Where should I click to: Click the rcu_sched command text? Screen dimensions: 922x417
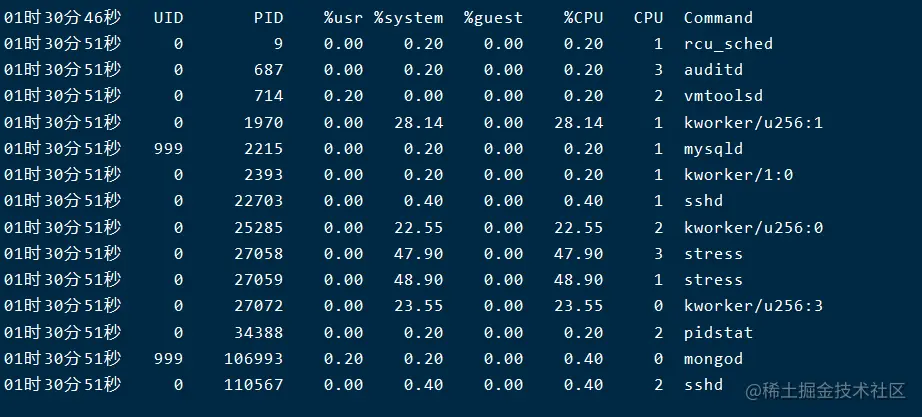click(728, 44)
